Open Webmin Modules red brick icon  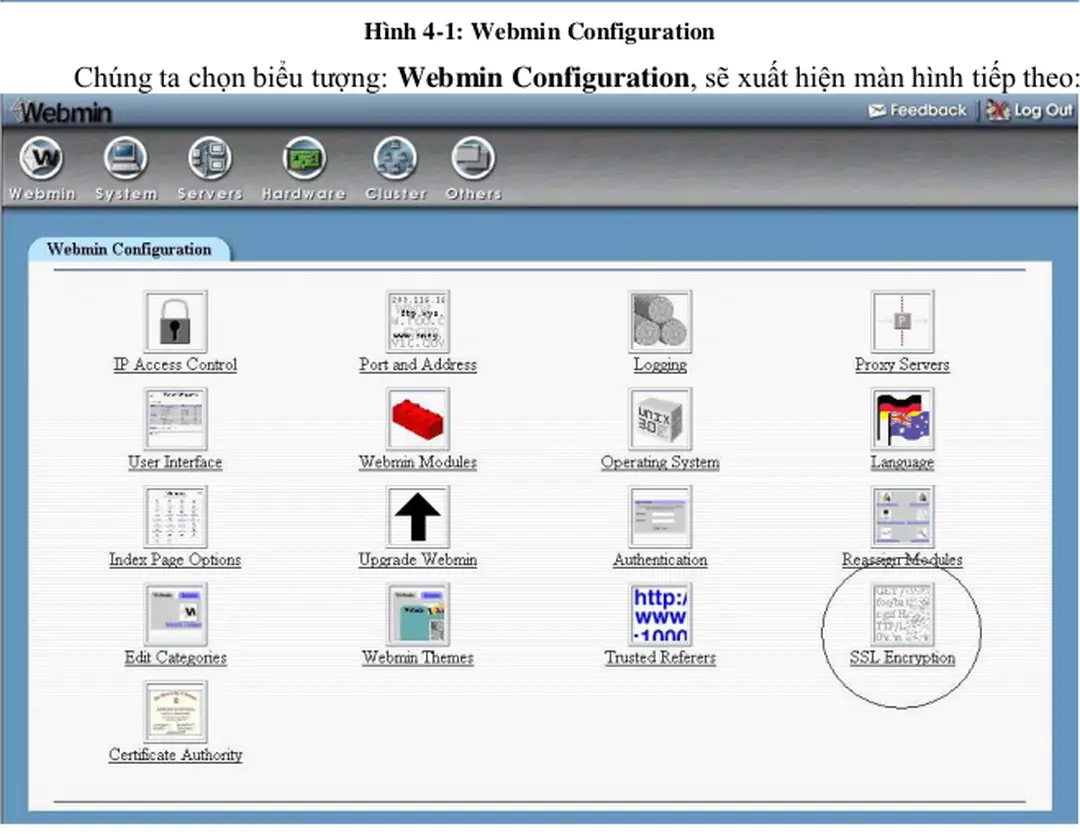click(x=418, y=419)
